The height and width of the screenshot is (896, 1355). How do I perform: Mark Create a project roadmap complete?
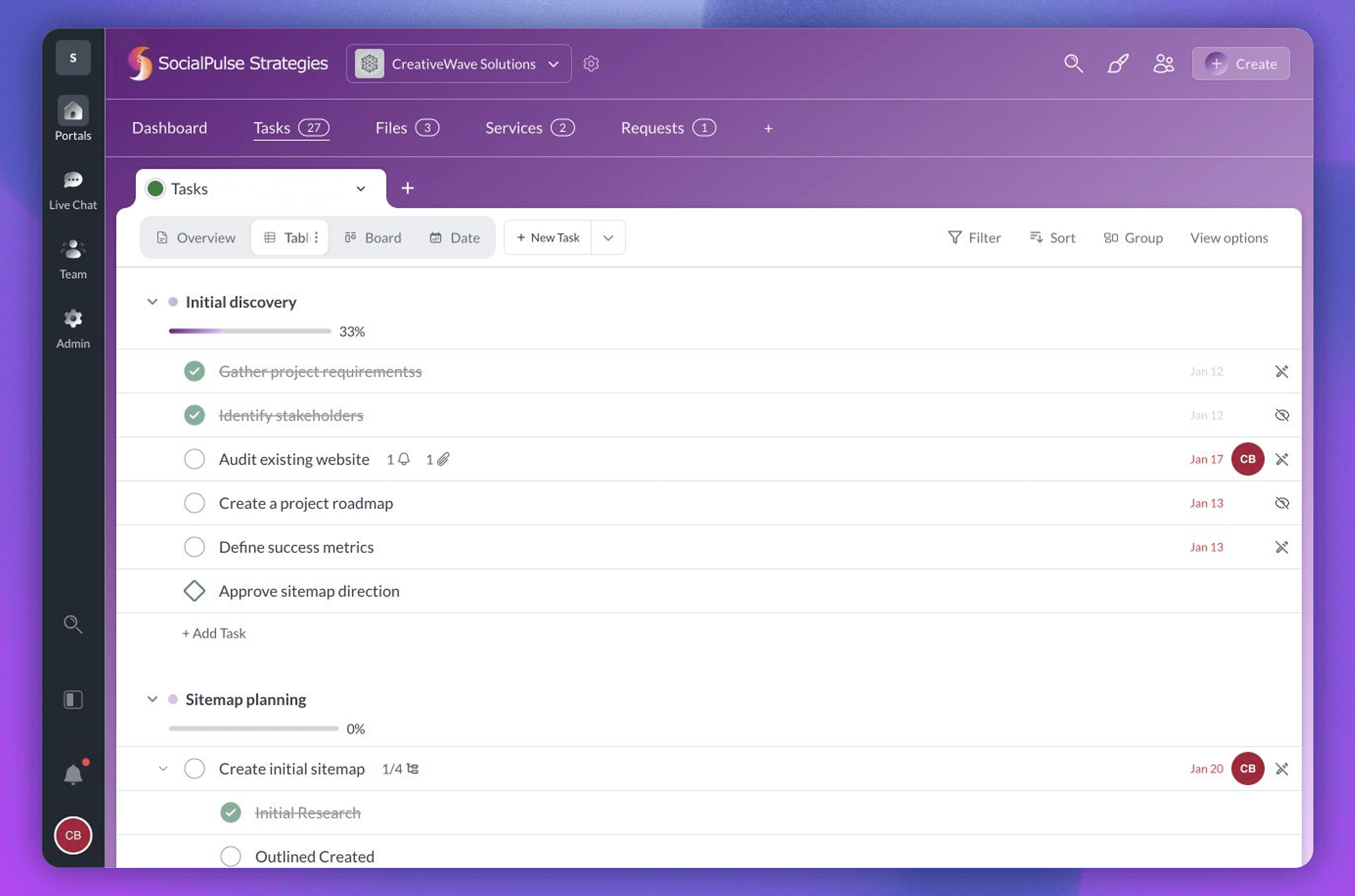click(194, 503)
